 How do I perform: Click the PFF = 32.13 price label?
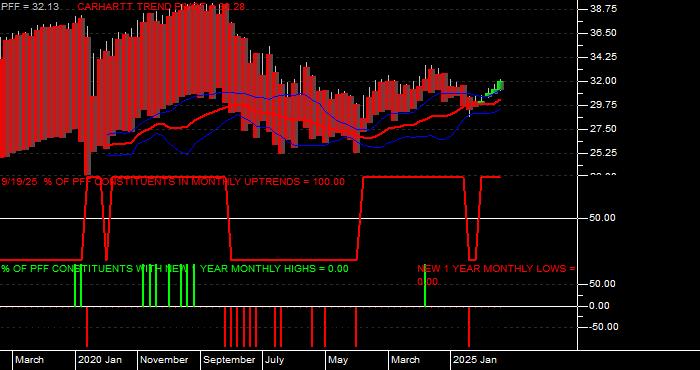[29, 7]
